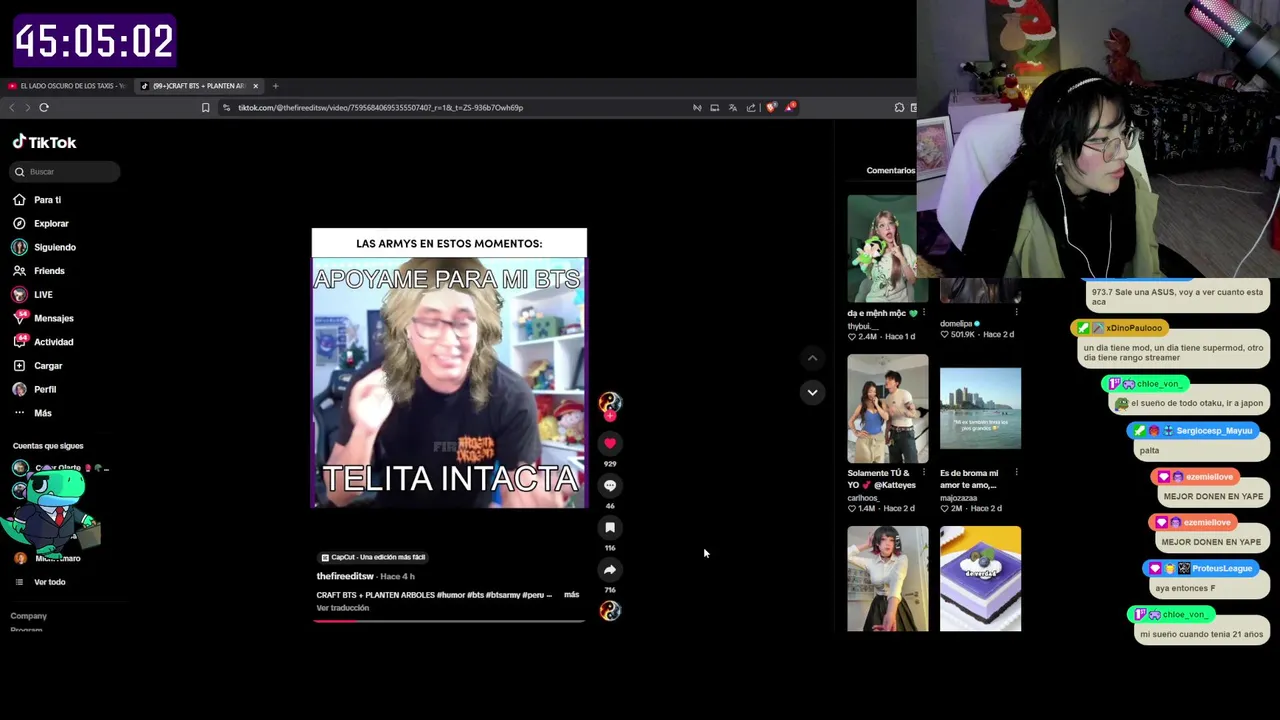Focus the Buscar search field
The width and height of the screenshot is (1280, 720).
coord(66,172)
